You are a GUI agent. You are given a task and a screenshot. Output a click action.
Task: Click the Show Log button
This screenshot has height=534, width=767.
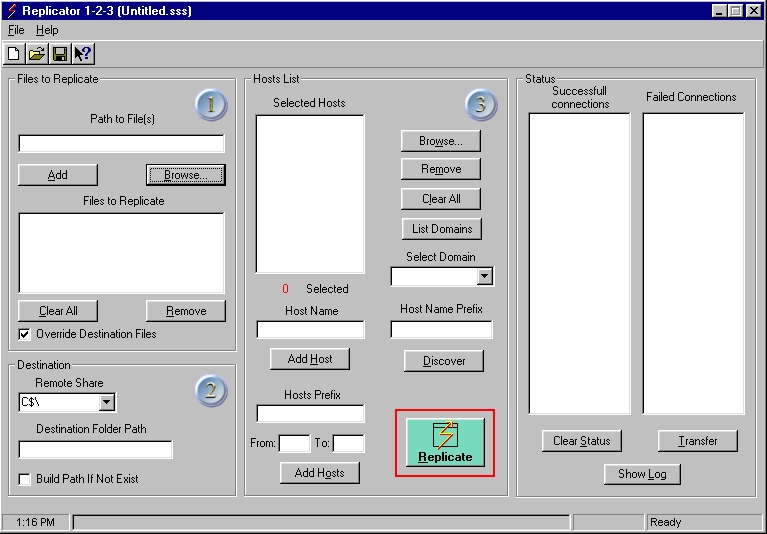(x=642, y=474)
